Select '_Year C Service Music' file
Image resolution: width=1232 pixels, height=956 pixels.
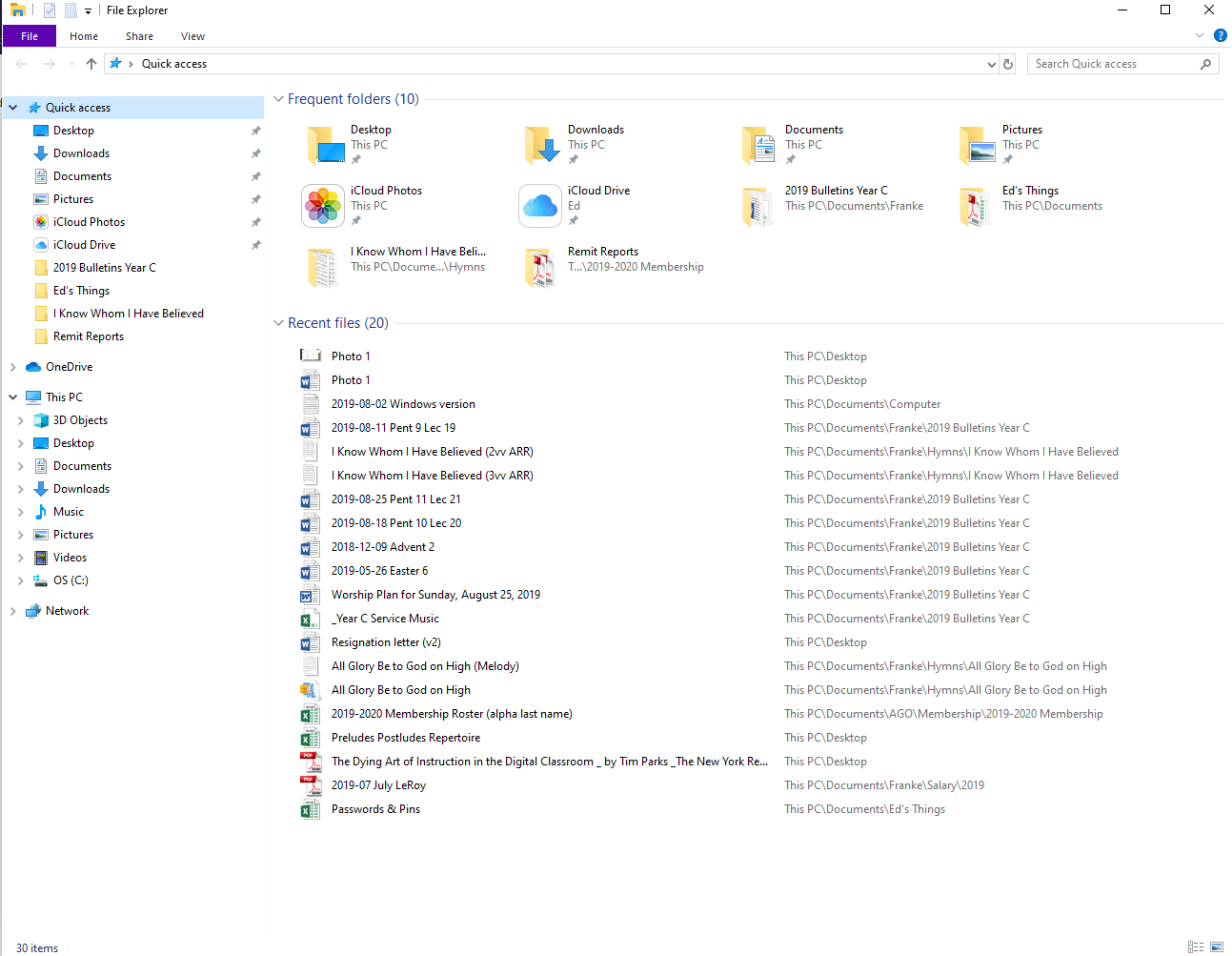click(x=385, y=619)
